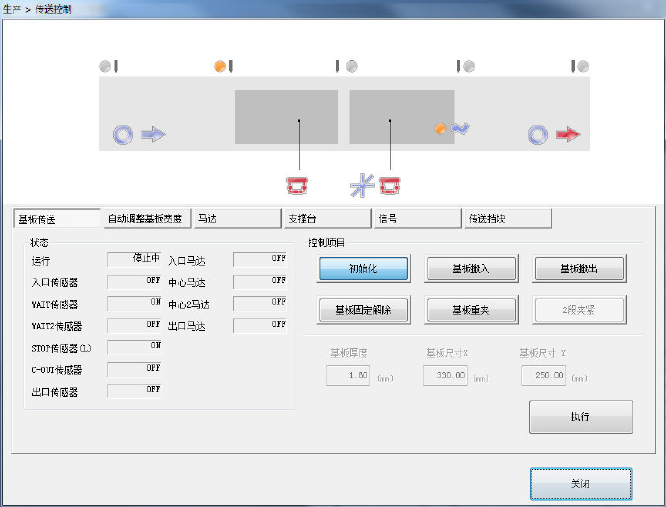666x507 pixels.
Task: Click the first red support table icon
Action: 297,186
